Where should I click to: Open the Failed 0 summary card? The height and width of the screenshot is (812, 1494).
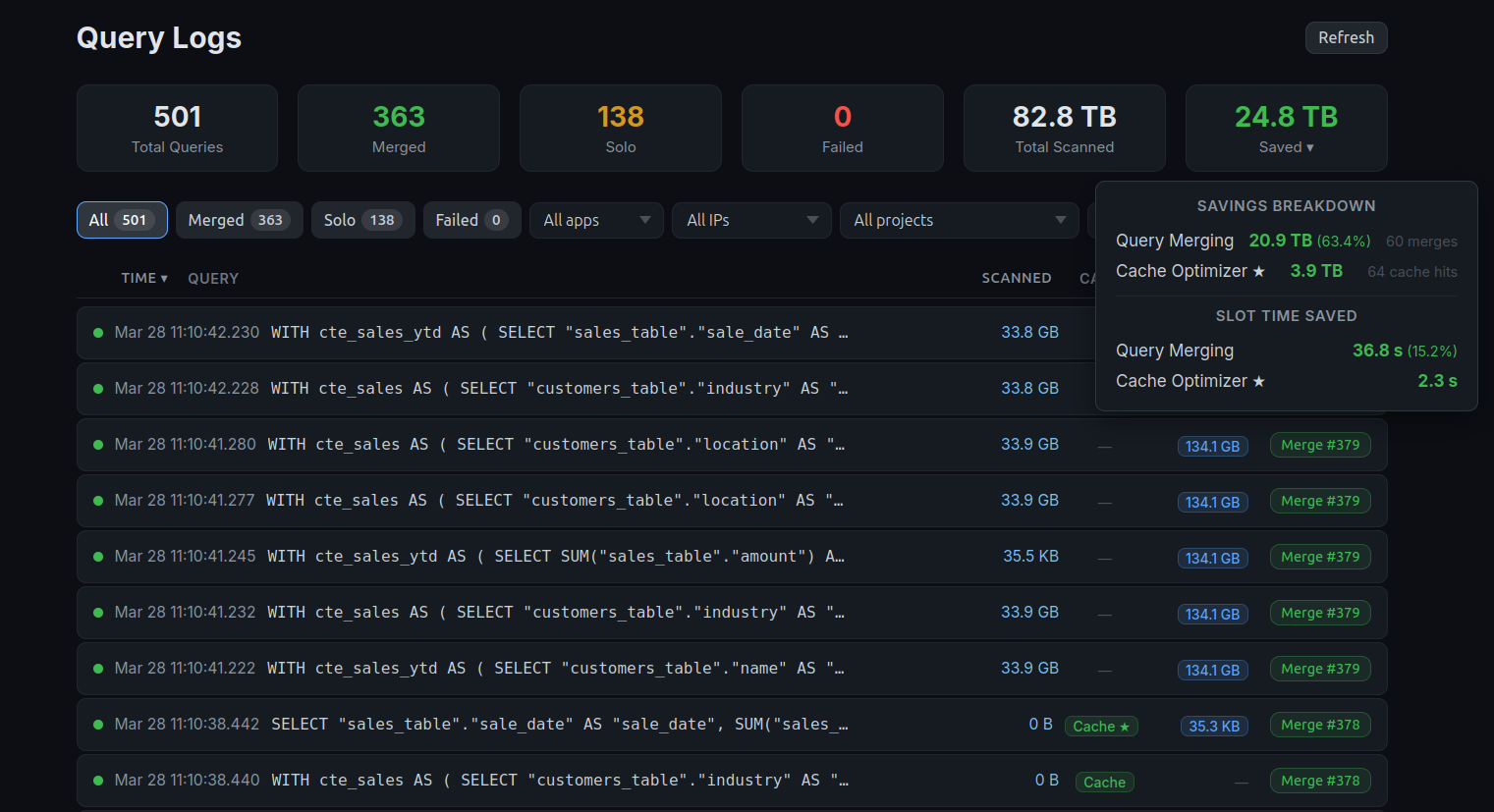pyautogui.click(x=843, y=129)
